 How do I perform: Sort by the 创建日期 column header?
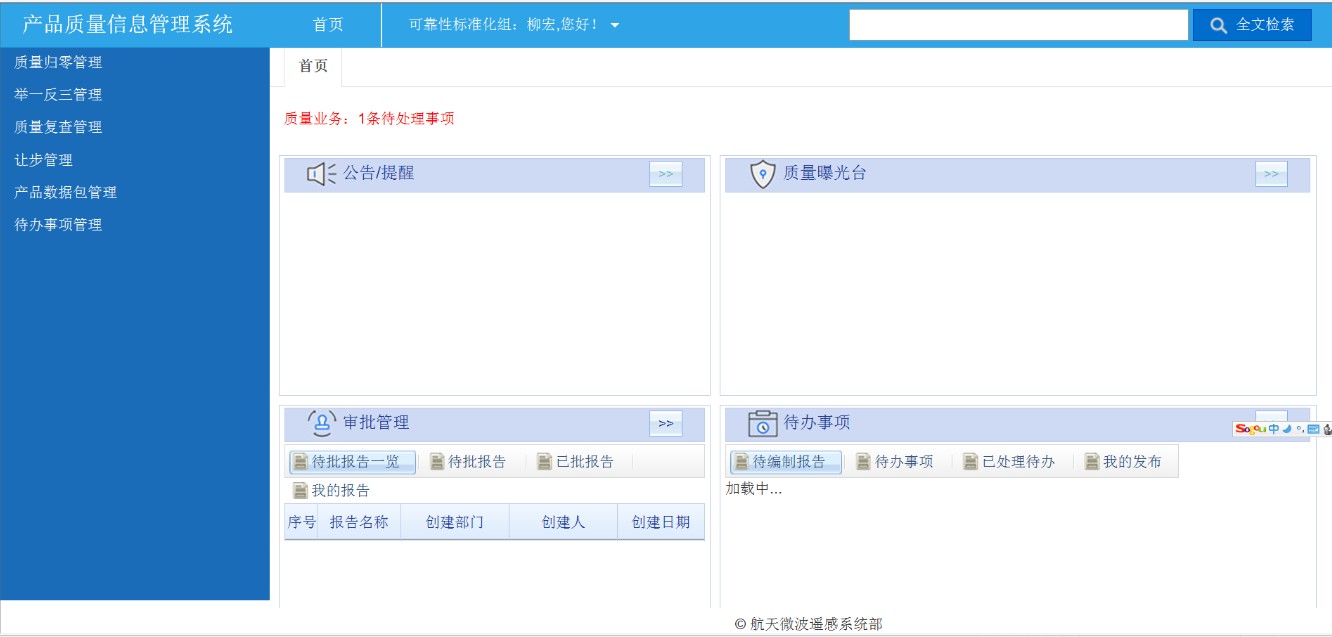point(660,522)
